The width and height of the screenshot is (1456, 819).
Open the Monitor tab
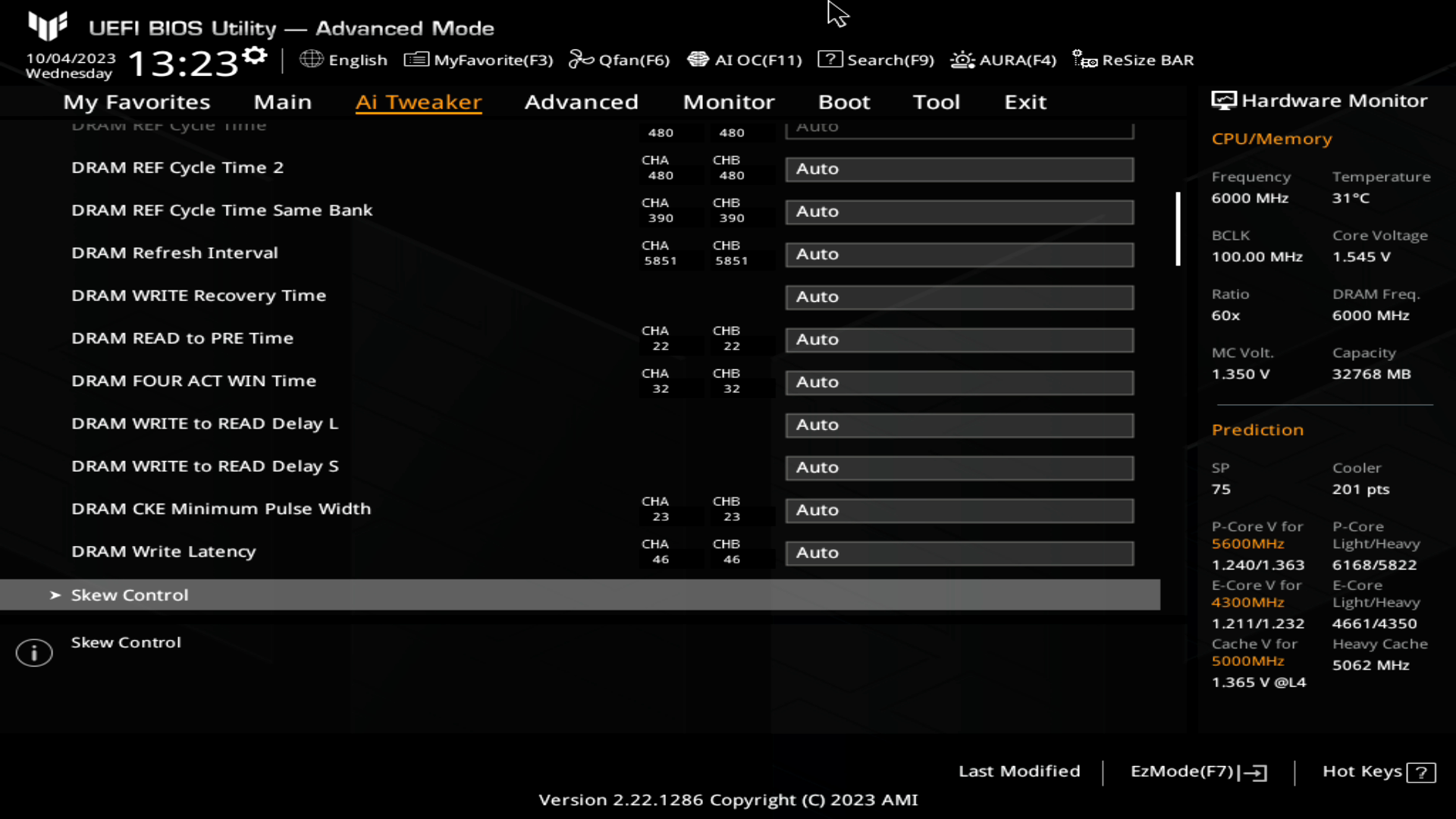click(x=729, y=102)
